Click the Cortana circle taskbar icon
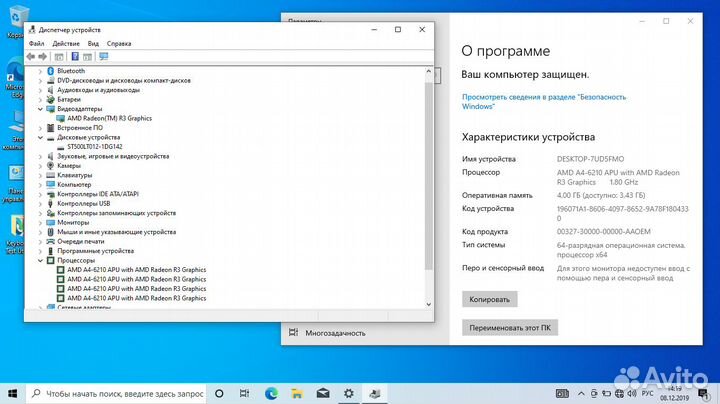Screen dimensions: 720x404 (219, 393)
